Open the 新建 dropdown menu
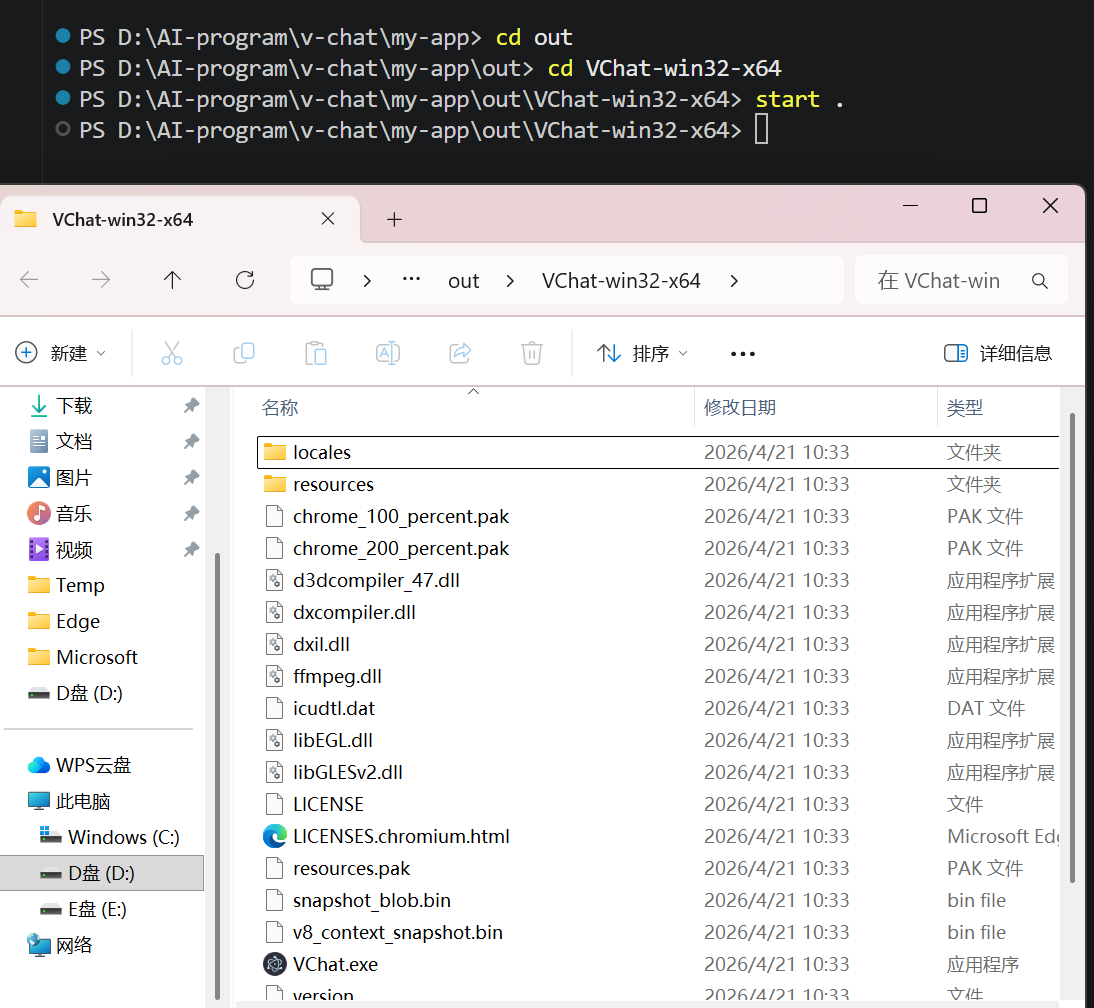Image resolution: width=1094 pixels, height=1008 pixels. tap(61, 353)
